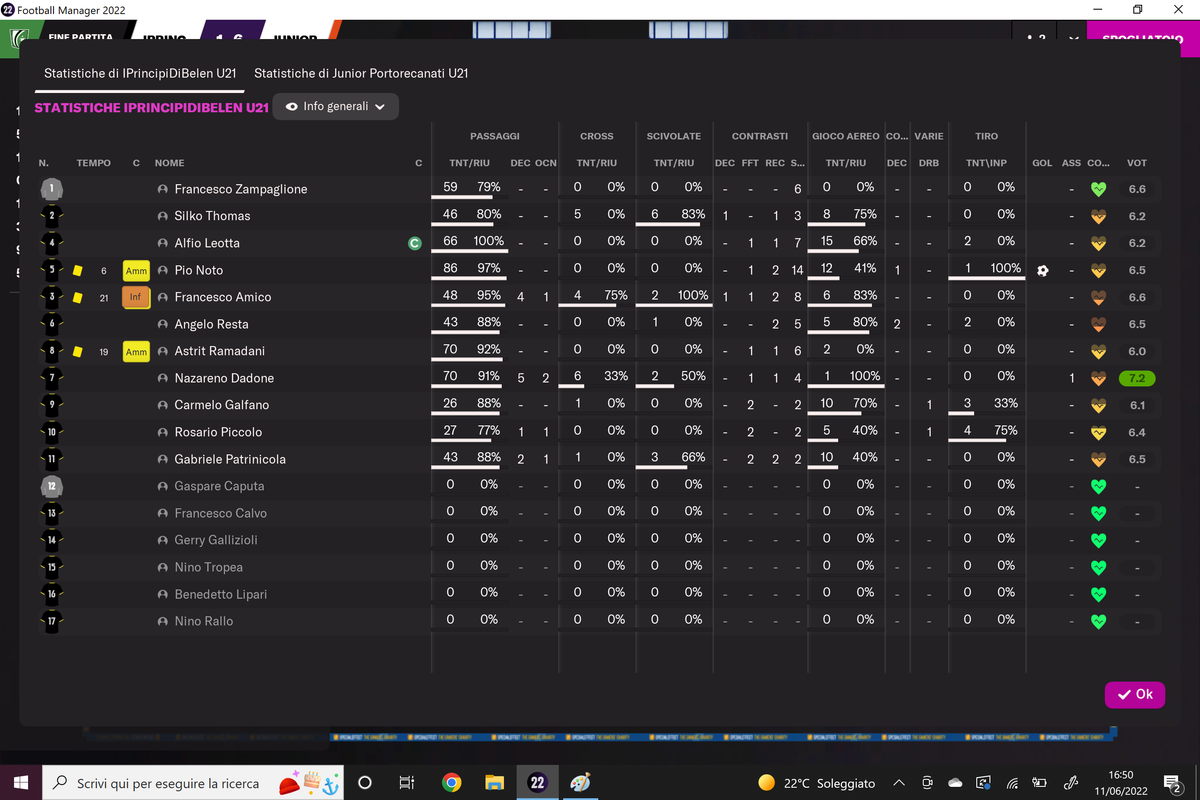Sort by the NOME column header
Viewport: 1200px width, 800px height.
(x=169, y=163)
